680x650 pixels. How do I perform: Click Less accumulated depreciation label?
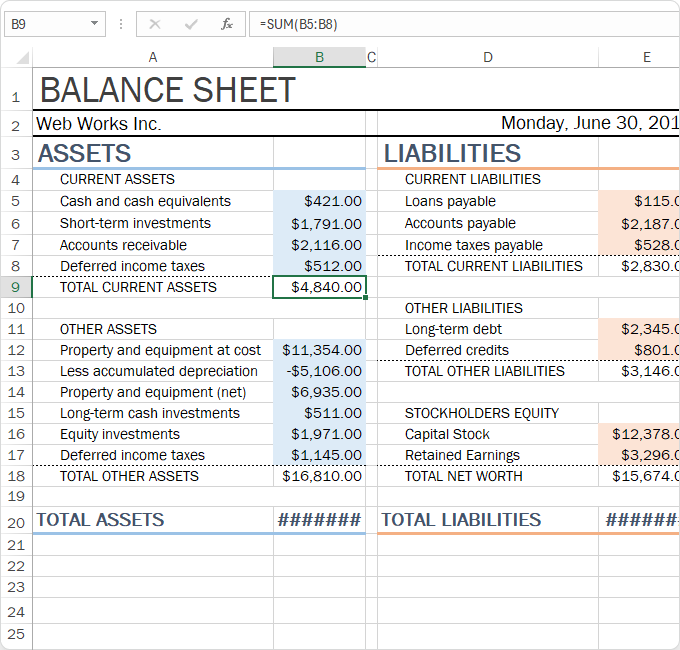click(159, 371)
